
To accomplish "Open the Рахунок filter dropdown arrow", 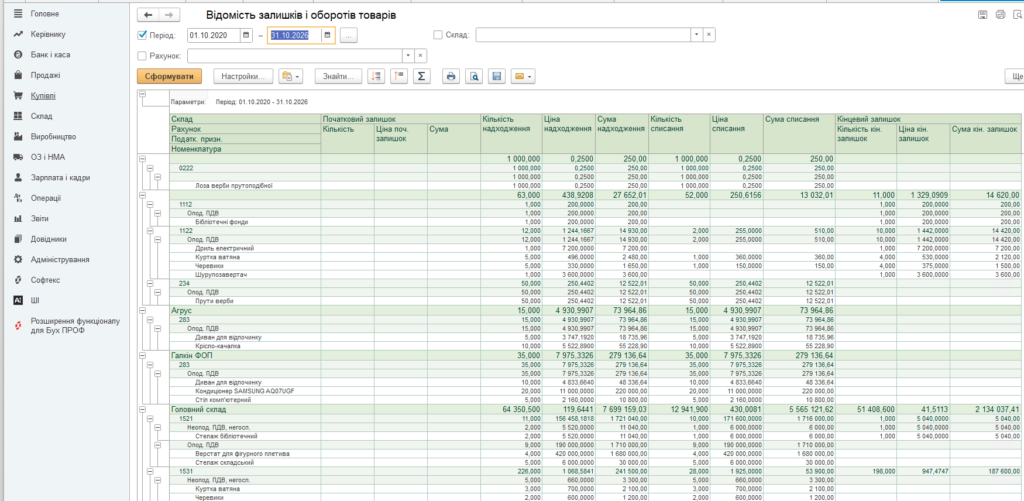I will click(409, 56).
